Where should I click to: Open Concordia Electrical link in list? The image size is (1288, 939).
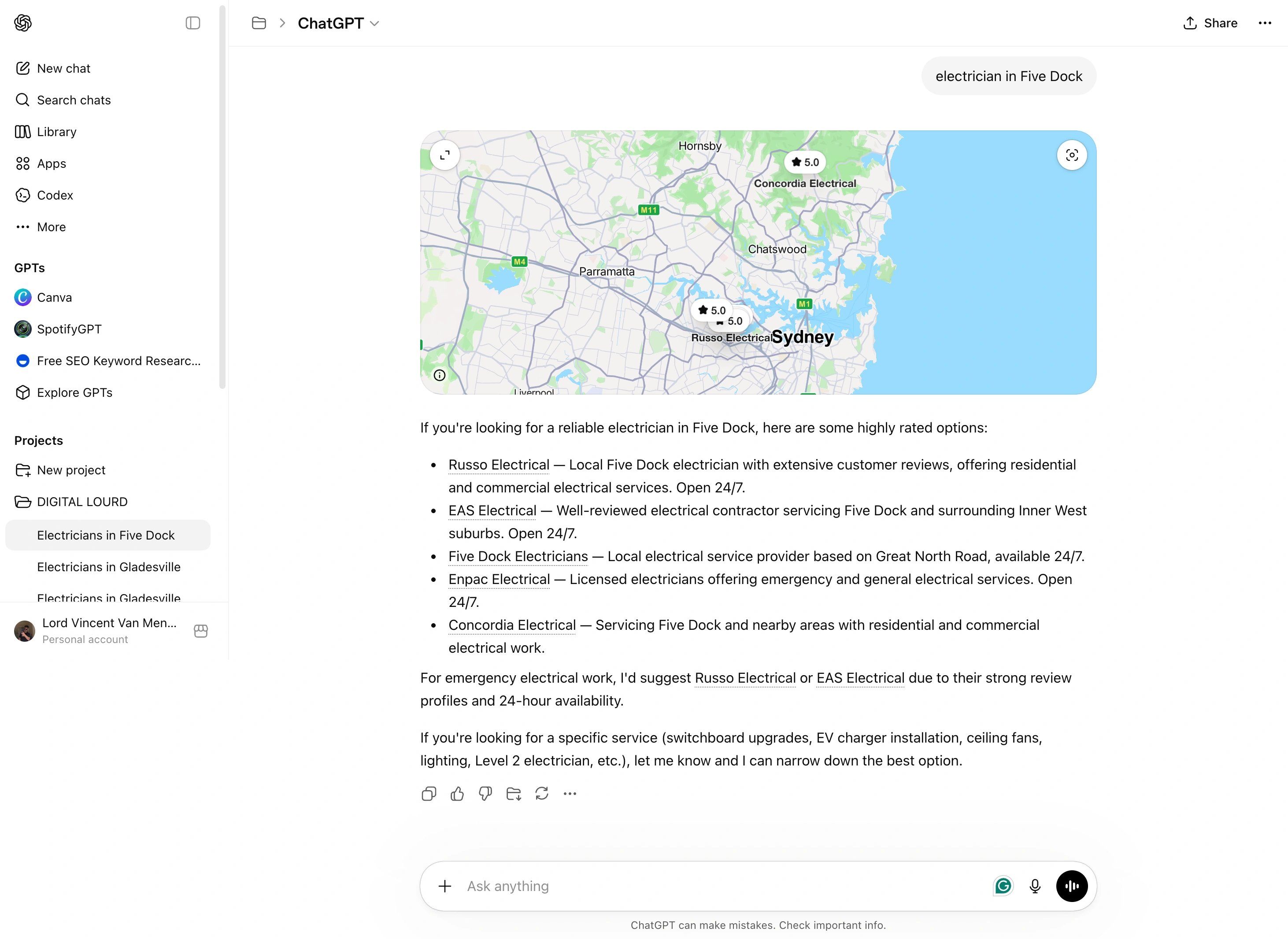(512, 625)
